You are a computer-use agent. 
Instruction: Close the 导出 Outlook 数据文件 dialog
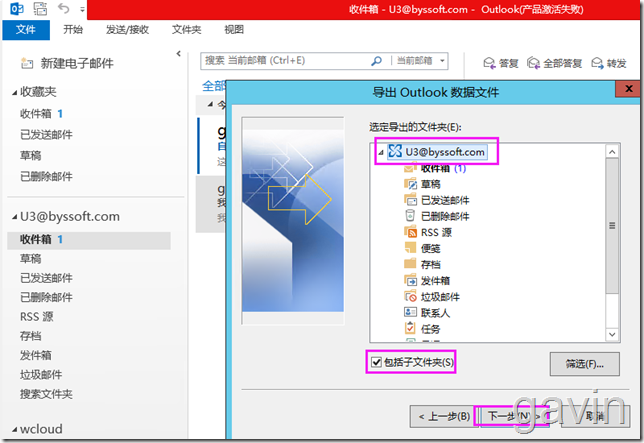click(628, 89)
